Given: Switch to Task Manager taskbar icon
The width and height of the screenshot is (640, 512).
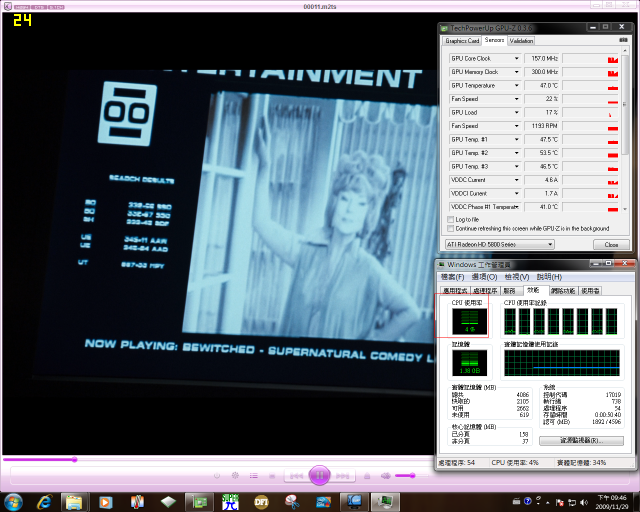Looking at the screenshot, I should 385,502.
